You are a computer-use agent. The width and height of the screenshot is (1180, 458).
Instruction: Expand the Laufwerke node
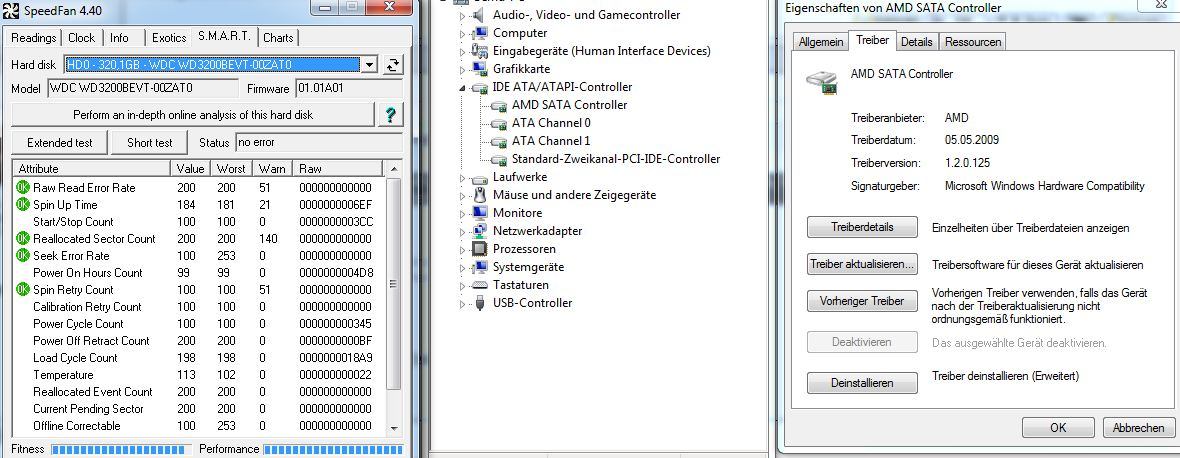click(463, 178)
